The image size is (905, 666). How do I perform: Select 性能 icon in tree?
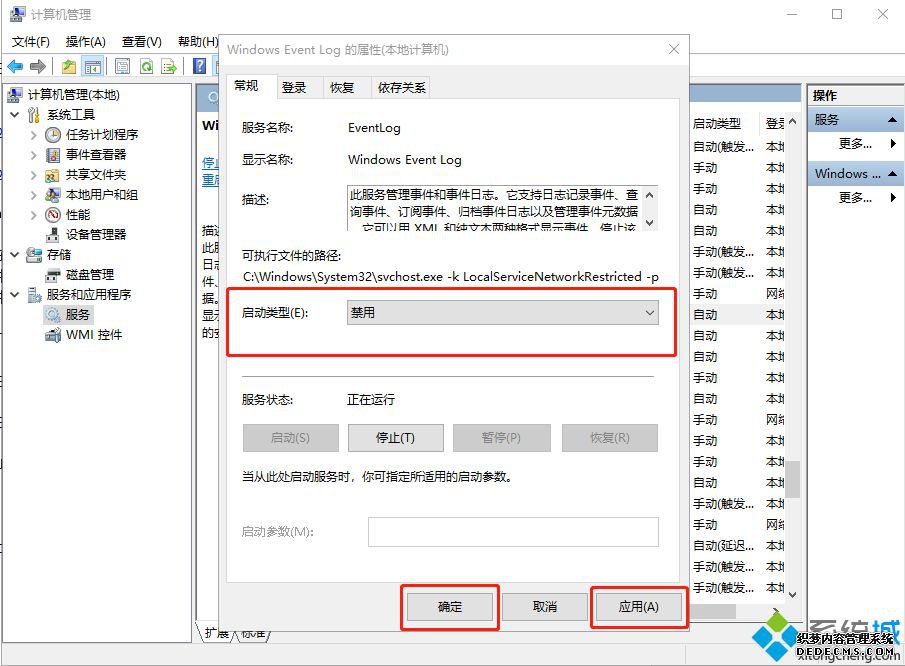(53, 215)
